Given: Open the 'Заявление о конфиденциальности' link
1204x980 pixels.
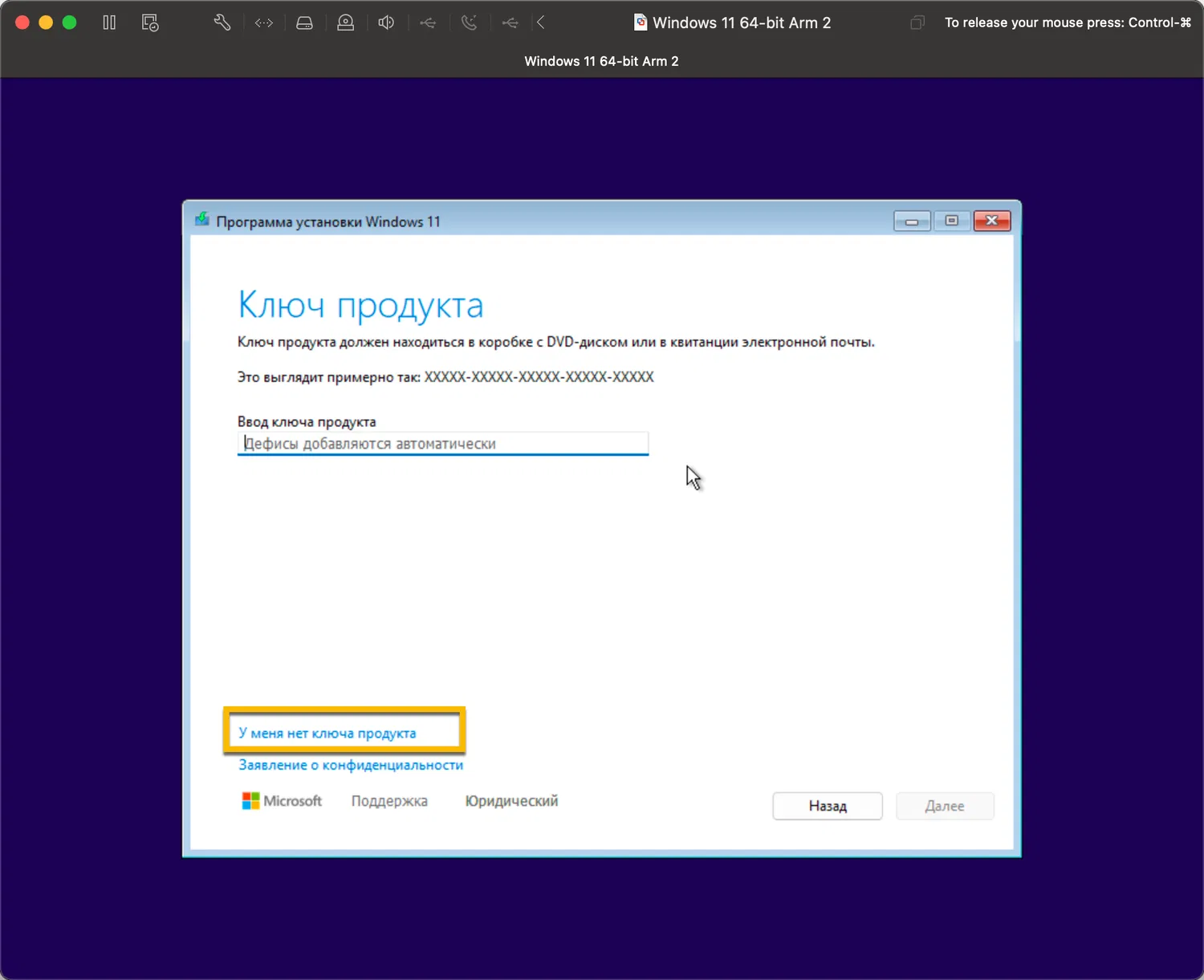Looking at the screenshot, I should pos(351,765).
